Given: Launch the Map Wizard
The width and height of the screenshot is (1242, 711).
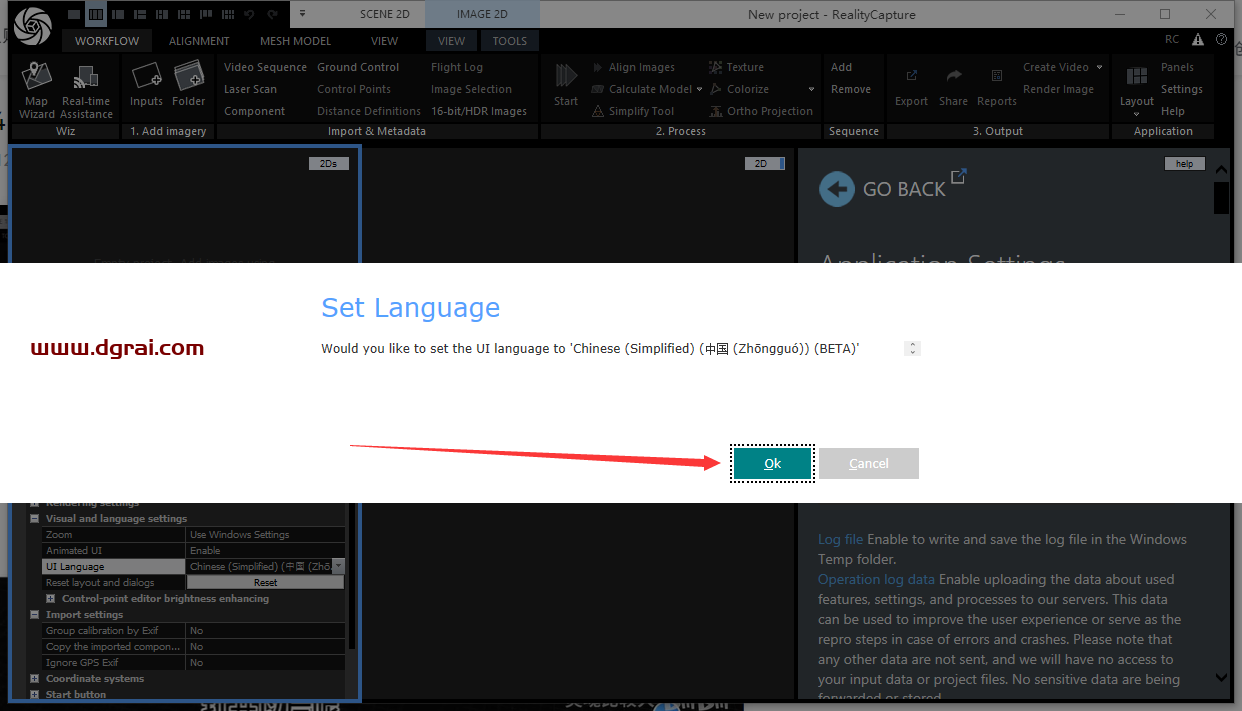Looking at the screenshot, I should pos(37,90).
